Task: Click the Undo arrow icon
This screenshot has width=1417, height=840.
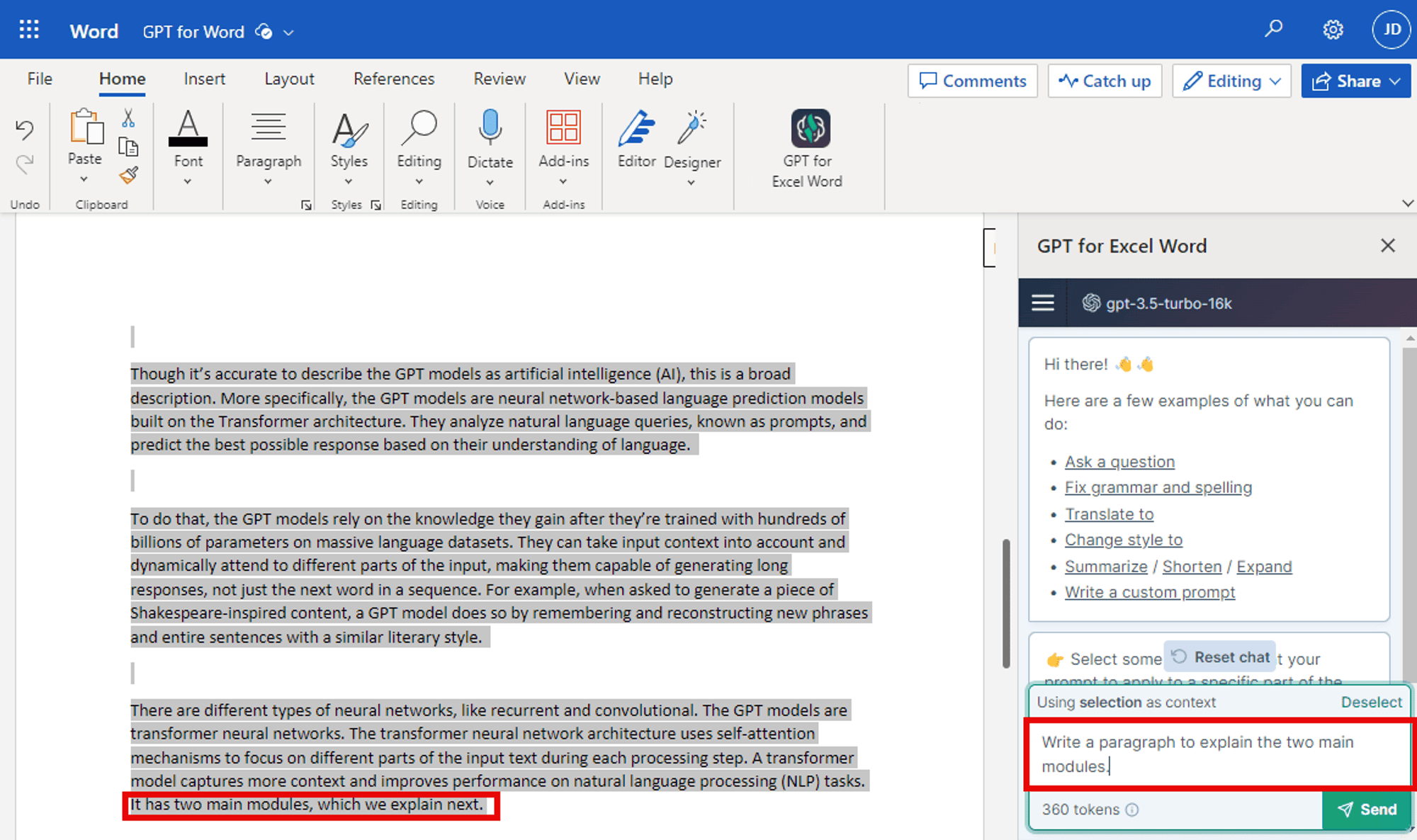Action: pos(25,130)
